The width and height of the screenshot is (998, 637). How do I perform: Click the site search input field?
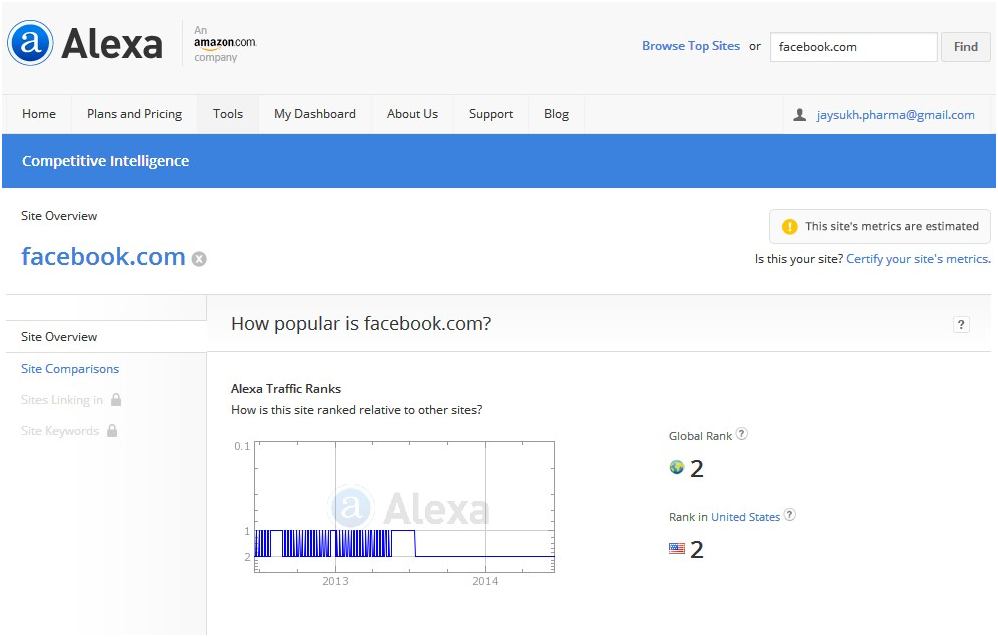click(853, 47)
